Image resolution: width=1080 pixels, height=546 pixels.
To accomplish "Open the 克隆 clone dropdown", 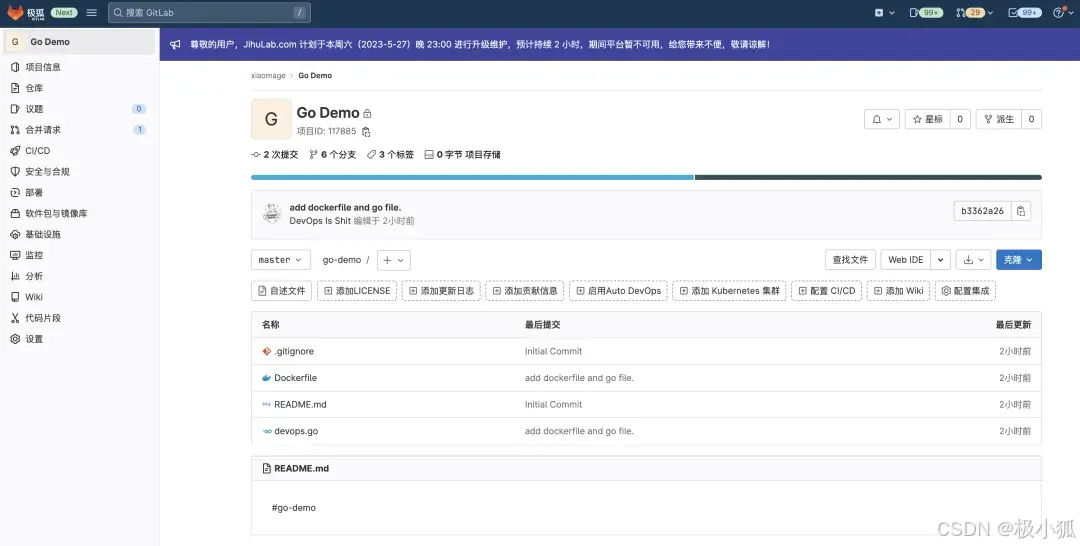I will coord(1019,260).
